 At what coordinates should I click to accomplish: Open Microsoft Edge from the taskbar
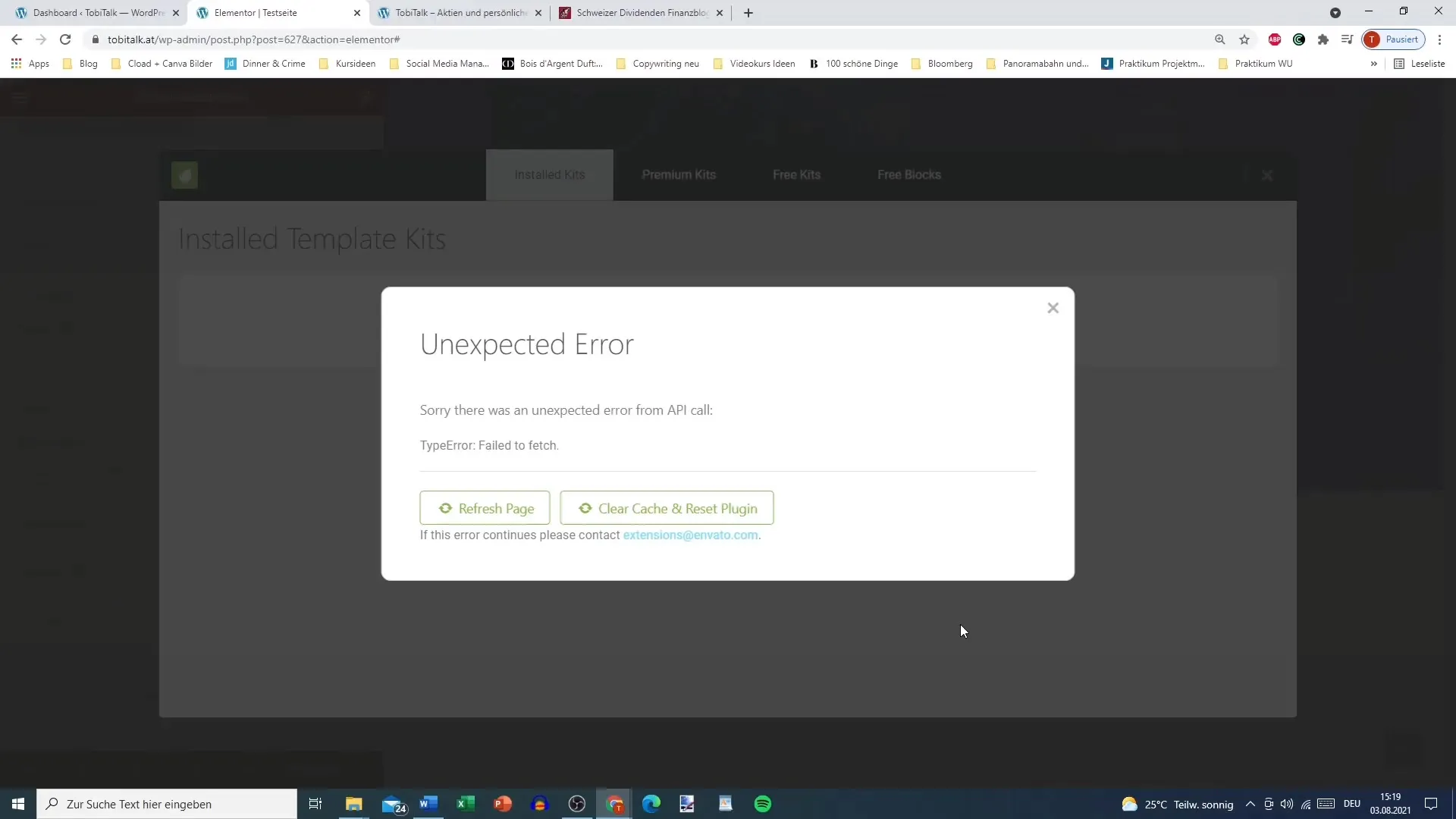[651, 804]
